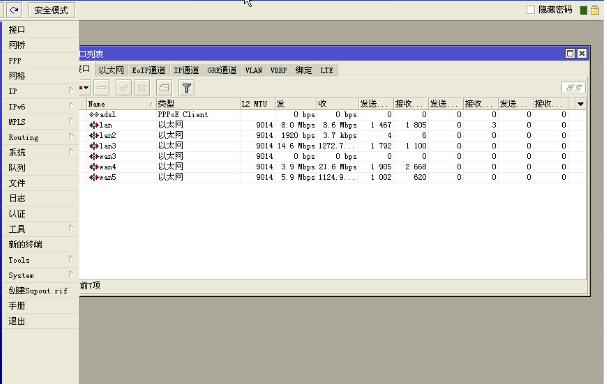Switch to the IP通道 tab
The height and width of the screenshot is (384, 607).
point(186,70)
